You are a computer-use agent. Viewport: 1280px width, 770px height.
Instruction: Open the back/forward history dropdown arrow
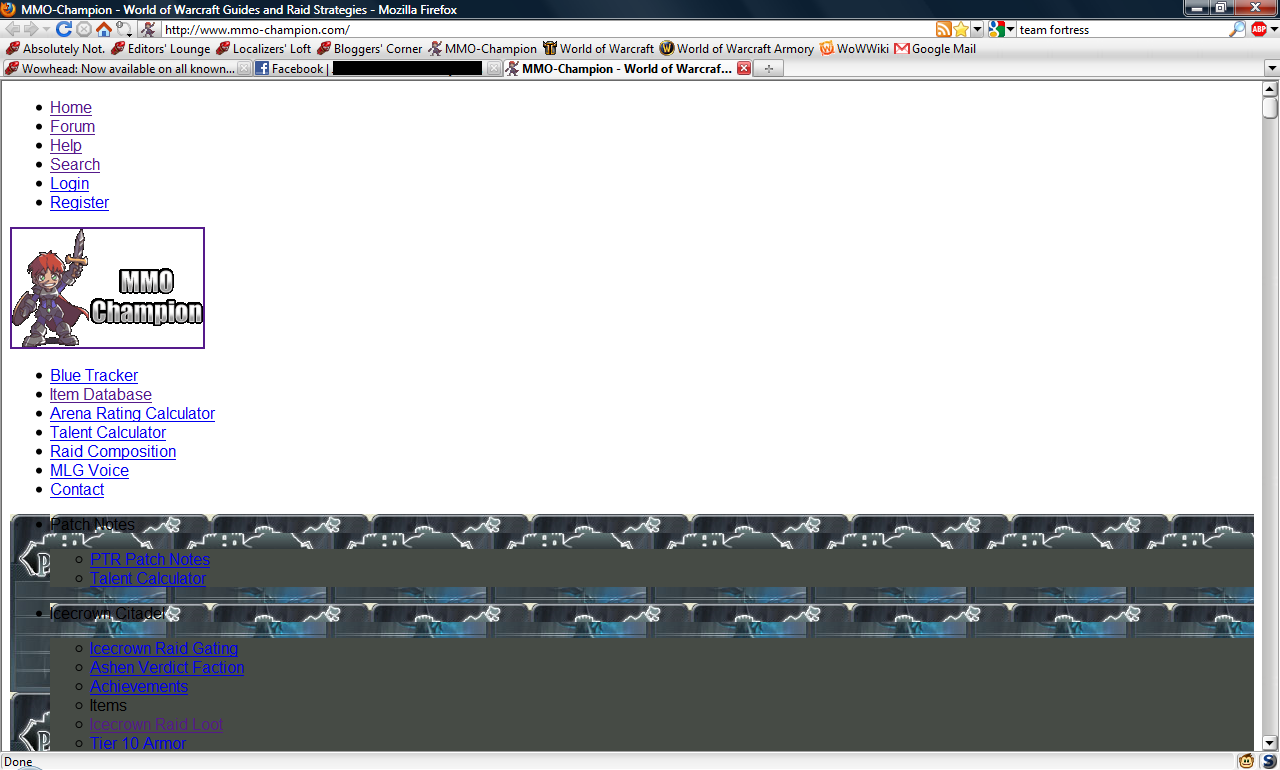pos(46,29)
